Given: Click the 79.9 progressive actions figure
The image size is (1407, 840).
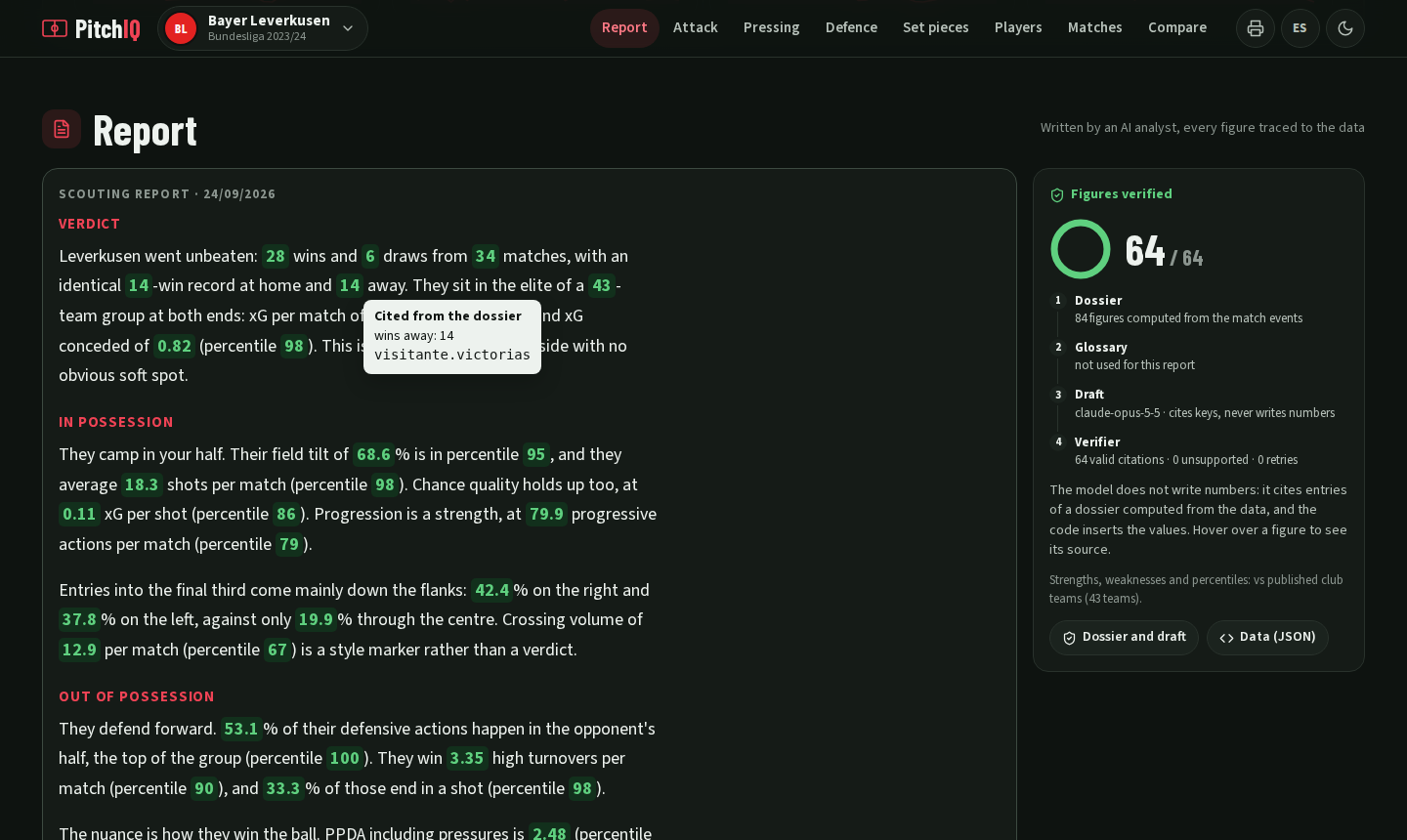Looking at the screenshot, I should 546,514.
